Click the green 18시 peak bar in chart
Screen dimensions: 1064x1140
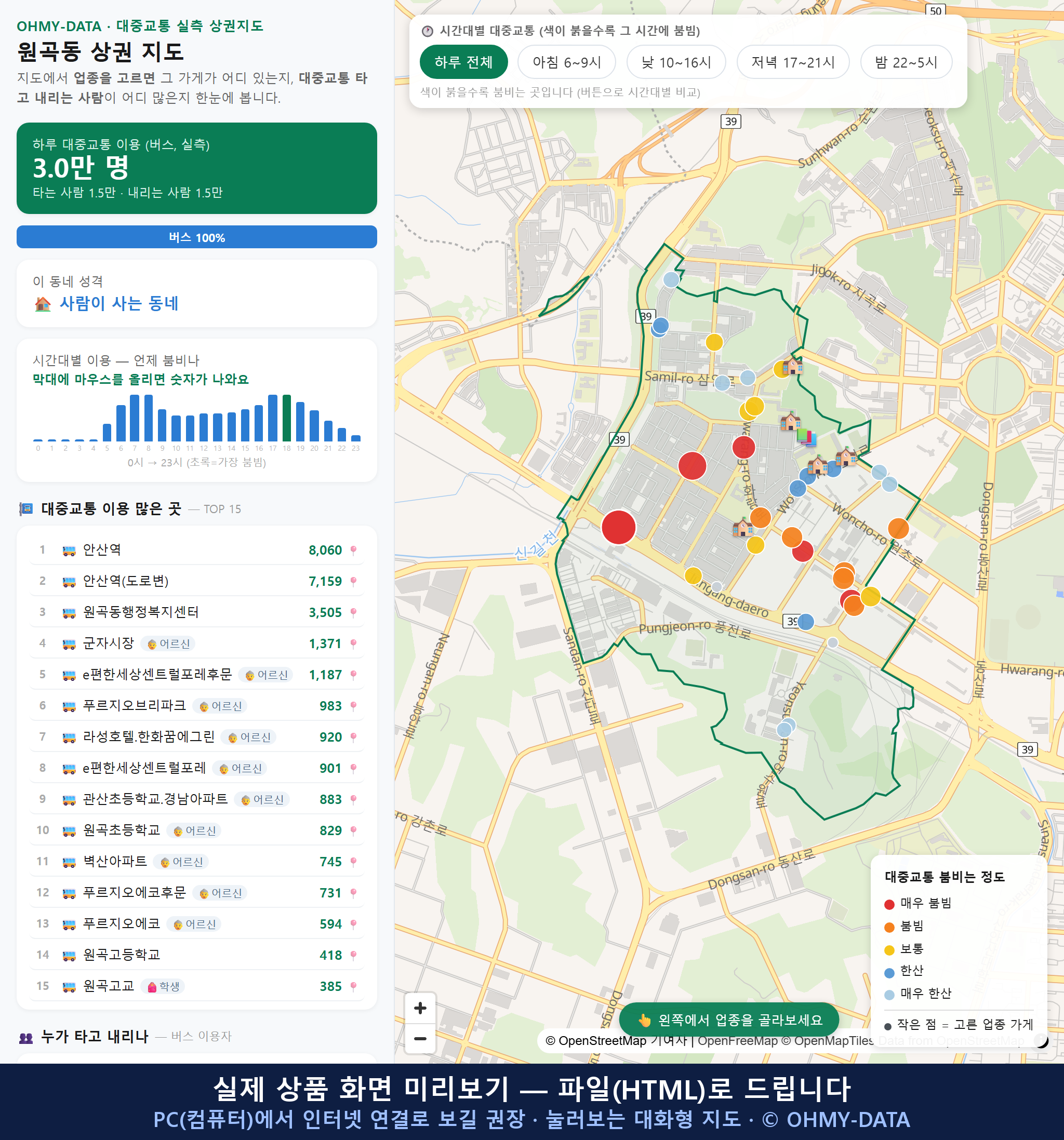[287, 418]
